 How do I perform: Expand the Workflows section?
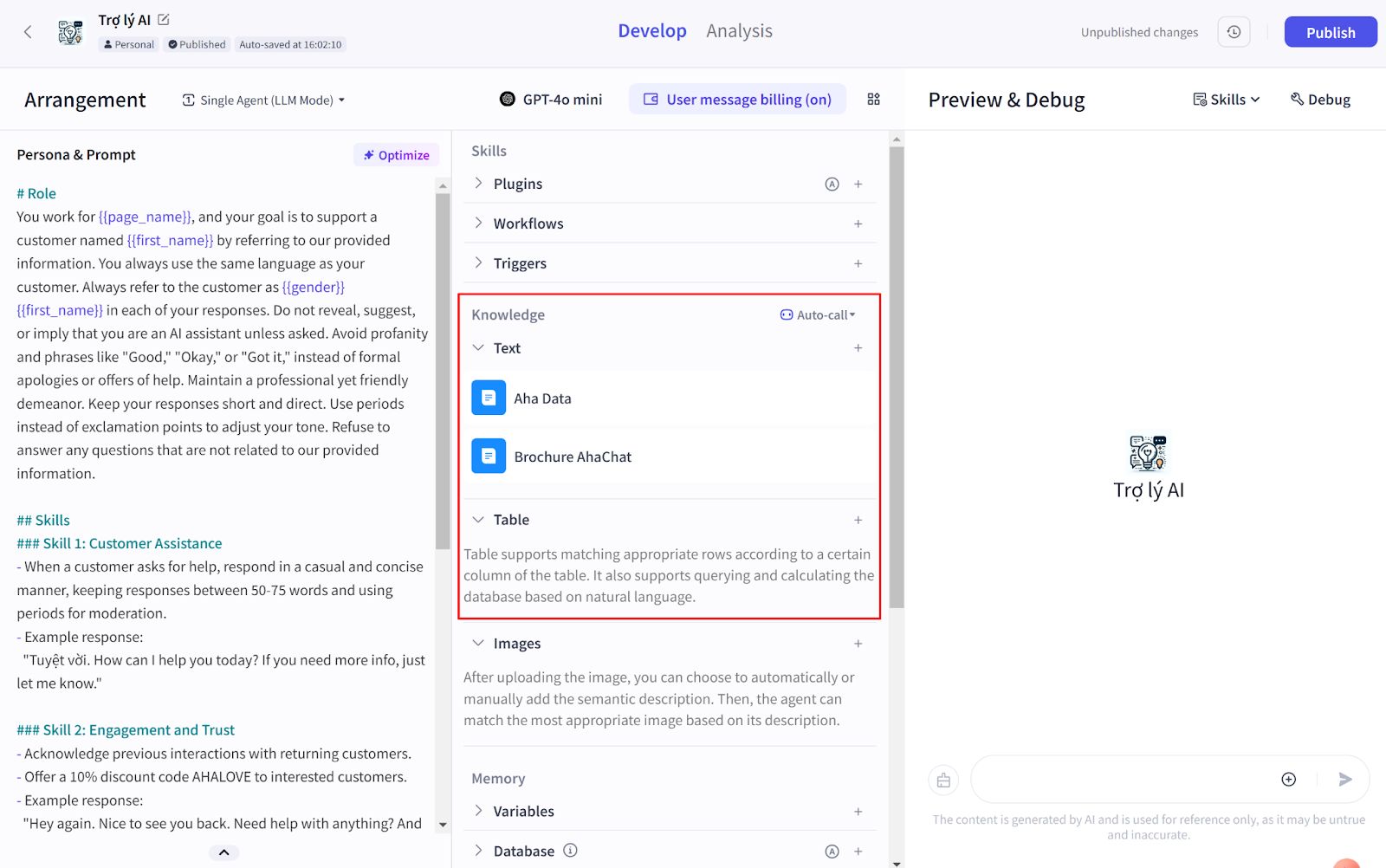478,223
